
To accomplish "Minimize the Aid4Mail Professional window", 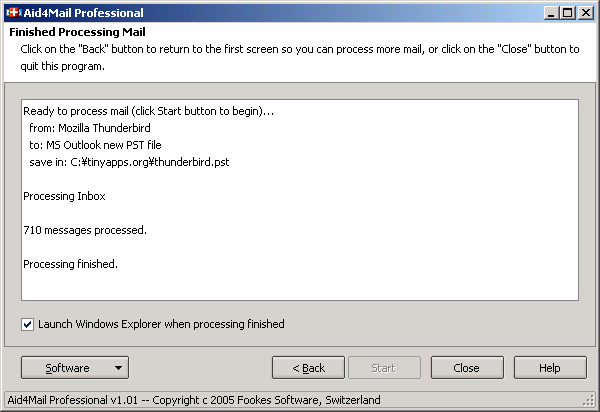I will click(552, 13).
